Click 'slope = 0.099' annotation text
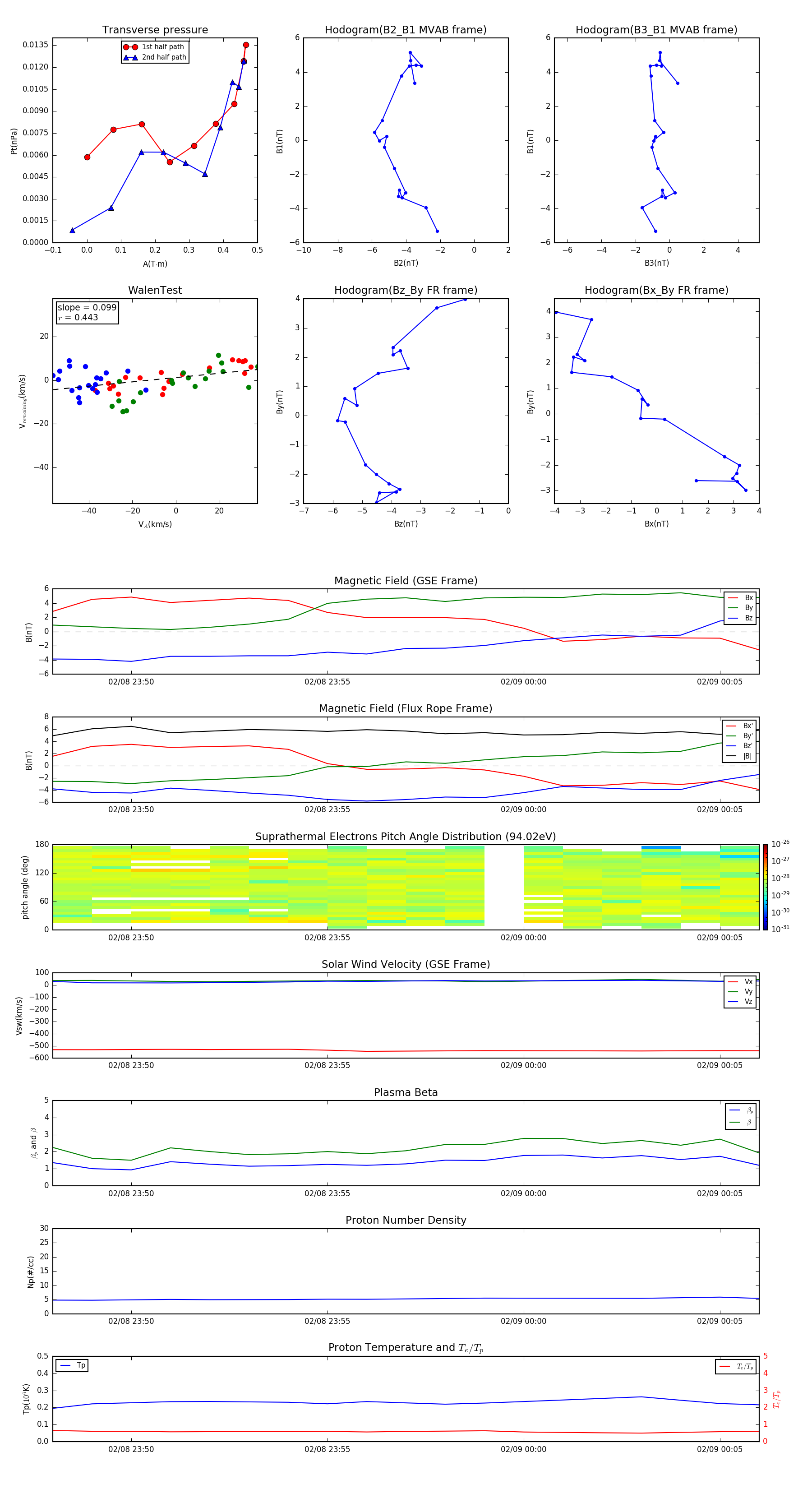Screen dimensions: 812x1489 pyautogui.click(x=87, y=308)
